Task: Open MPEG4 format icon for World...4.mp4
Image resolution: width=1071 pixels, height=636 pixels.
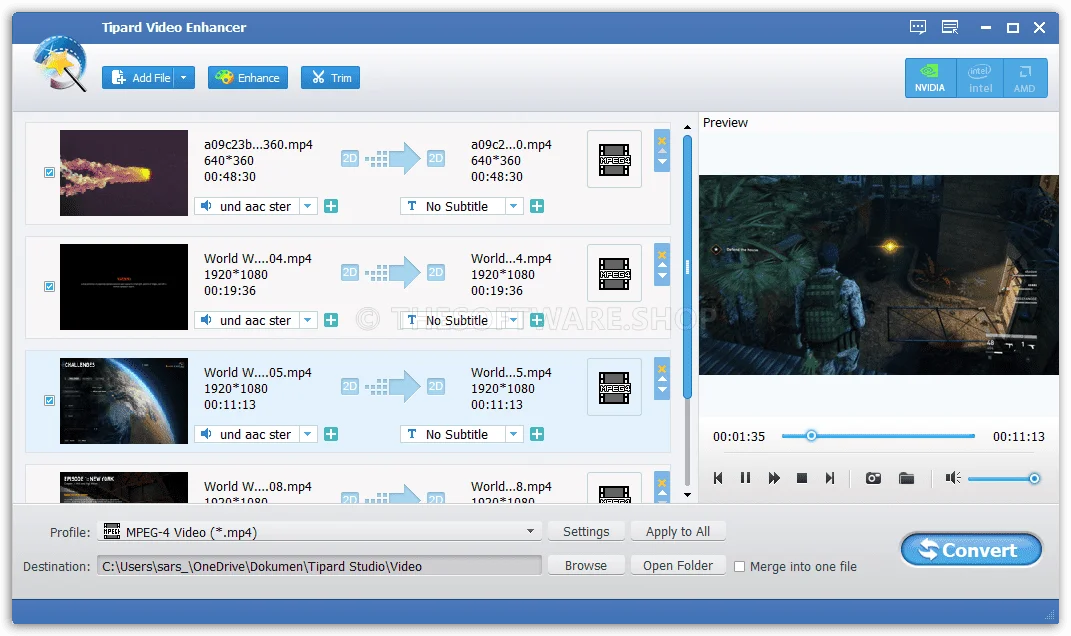Action: point(614,273)
